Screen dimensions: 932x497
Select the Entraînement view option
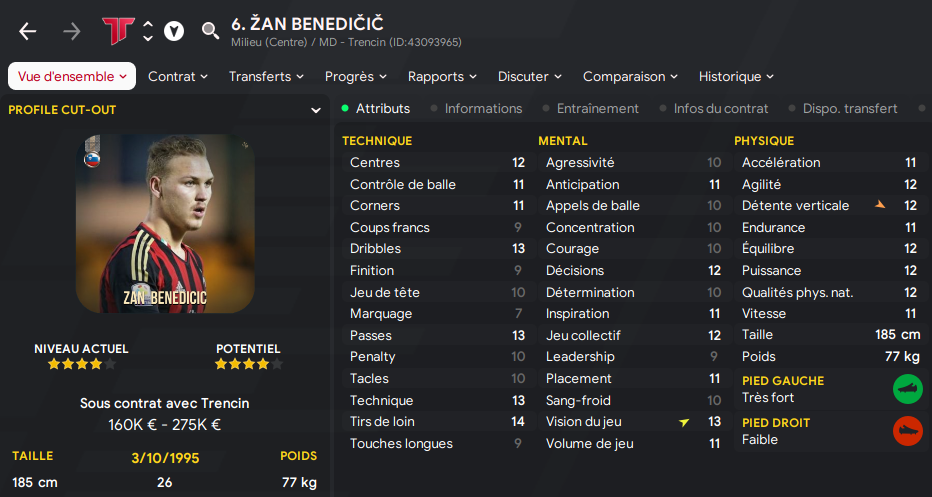coord(597,108)
